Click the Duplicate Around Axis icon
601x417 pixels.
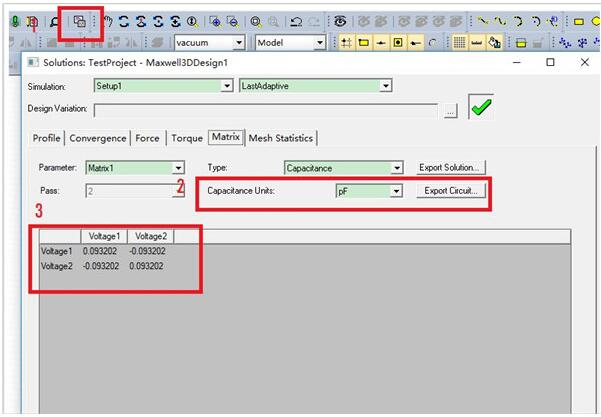[582, 43]
